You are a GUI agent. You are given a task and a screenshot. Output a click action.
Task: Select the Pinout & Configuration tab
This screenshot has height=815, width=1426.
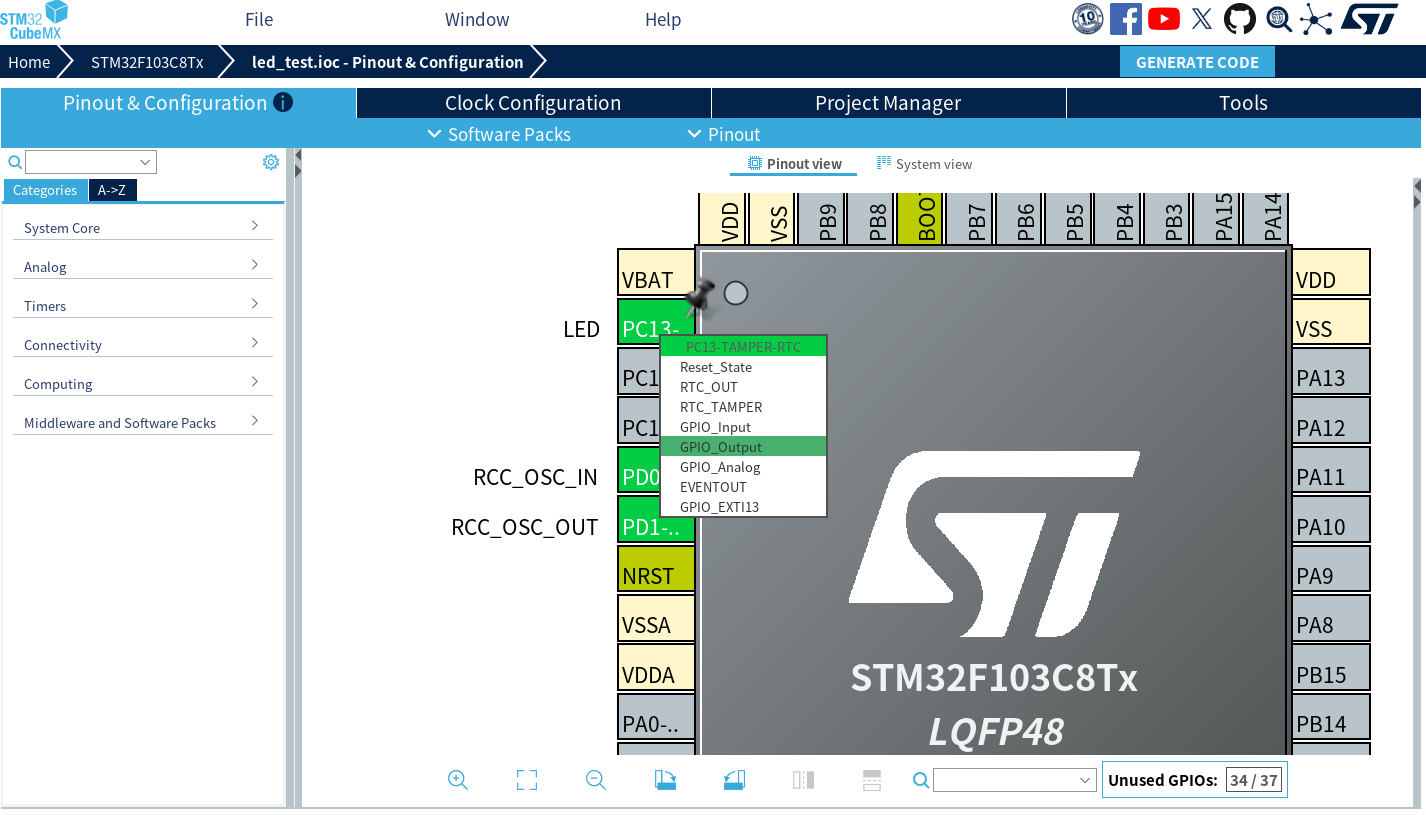click(x=178, y=103)
